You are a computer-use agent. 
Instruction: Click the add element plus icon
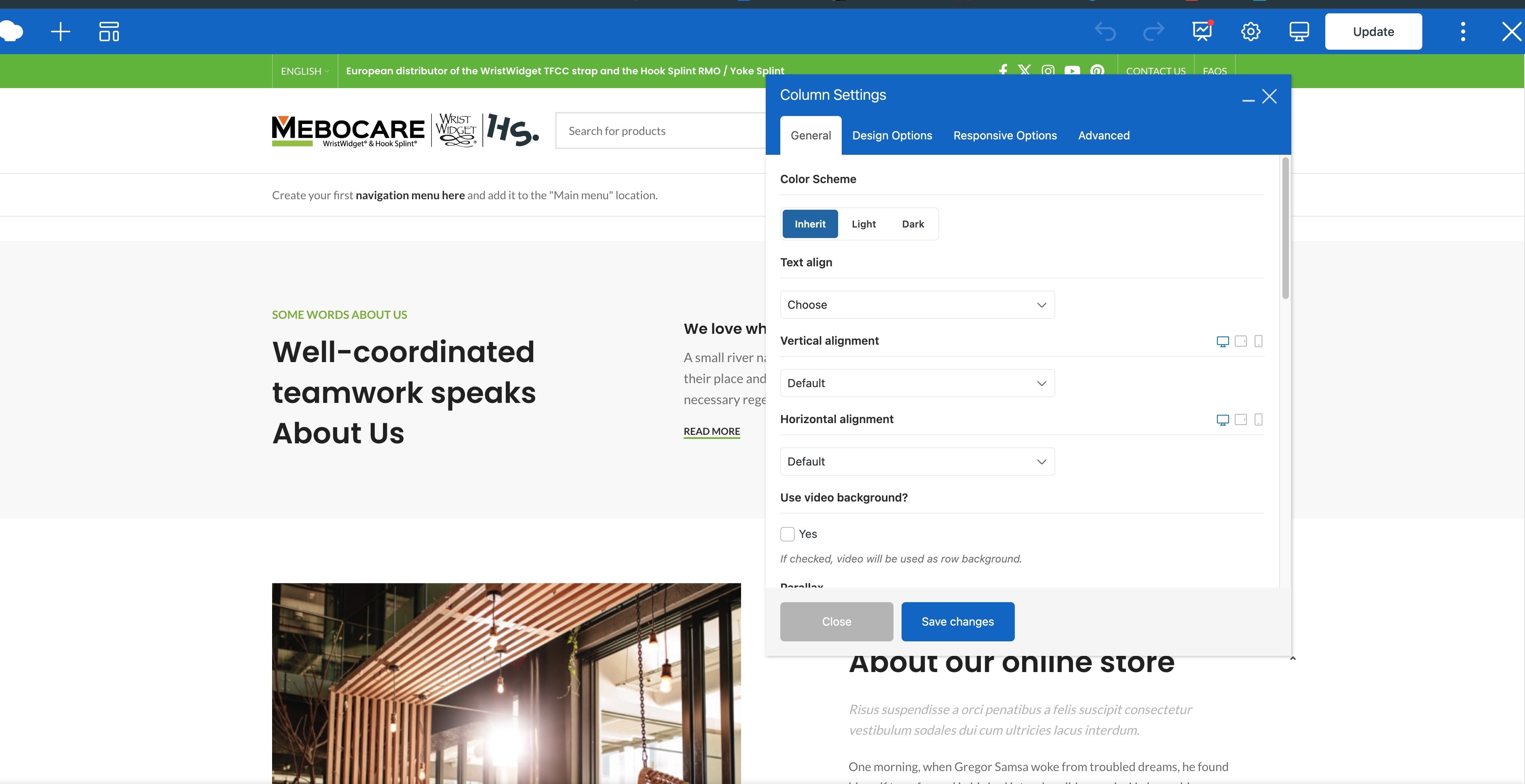pos(60,32)
